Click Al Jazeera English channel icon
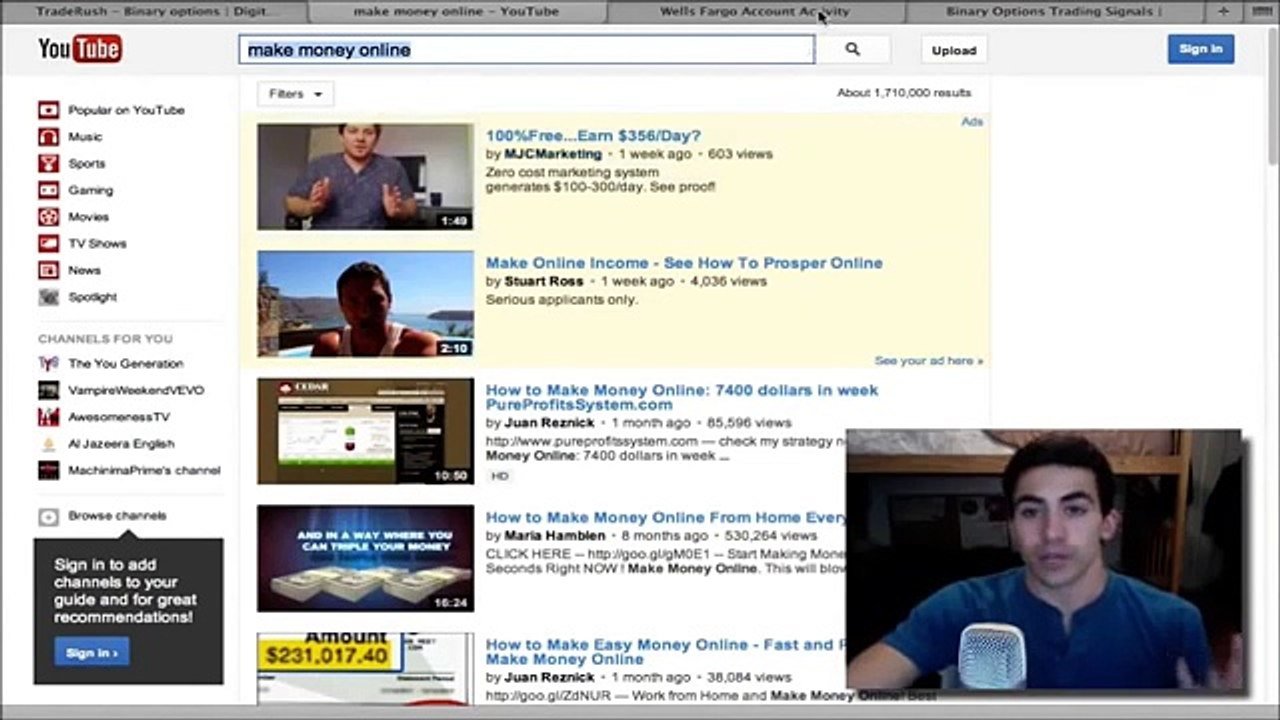This screenshot has height=720, width=1280. point(48,444)
